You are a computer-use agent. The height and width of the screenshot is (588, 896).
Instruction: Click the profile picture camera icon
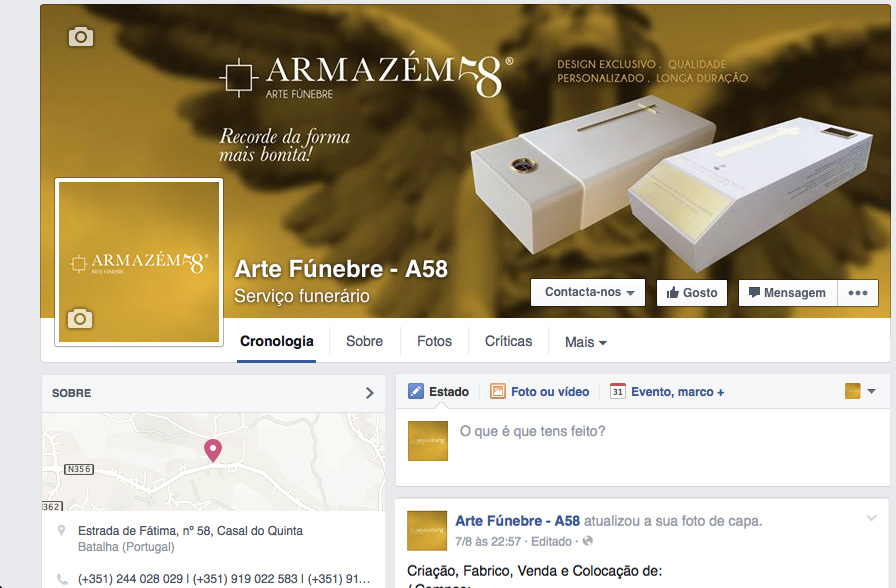(80, 318)
